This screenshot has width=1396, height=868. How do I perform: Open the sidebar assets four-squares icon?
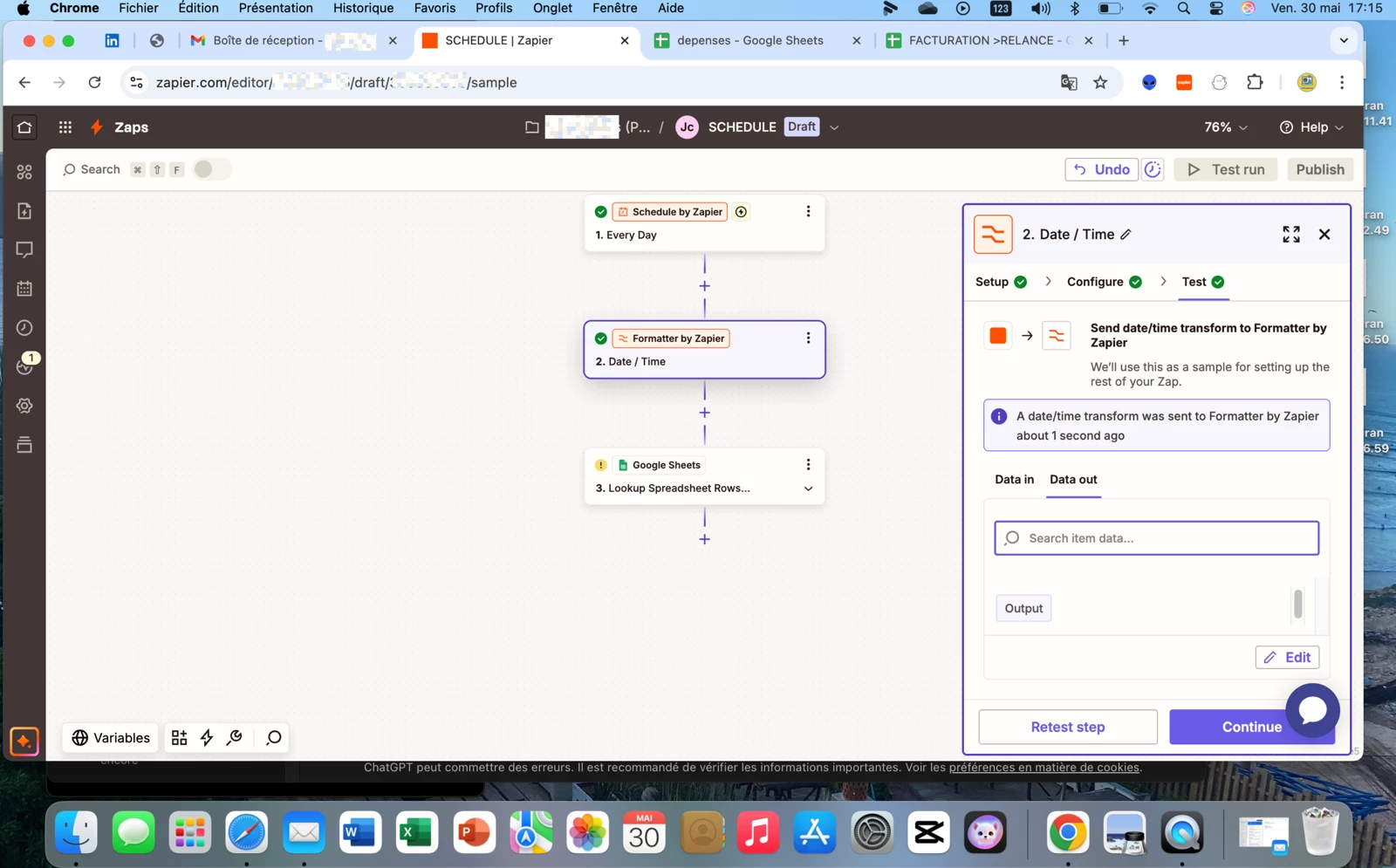click(24, 173)
